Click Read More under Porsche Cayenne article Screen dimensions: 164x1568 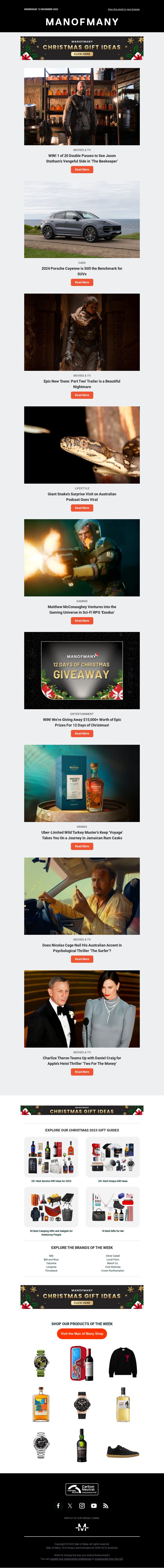click(82, 282)
